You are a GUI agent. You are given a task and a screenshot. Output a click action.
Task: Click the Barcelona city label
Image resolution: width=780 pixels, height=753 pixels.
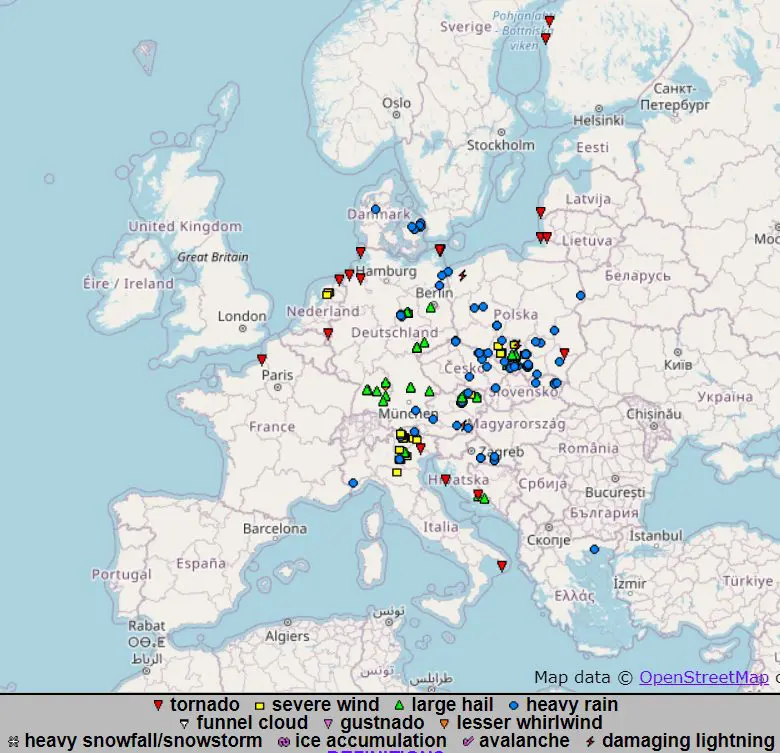tap(275, 528)
